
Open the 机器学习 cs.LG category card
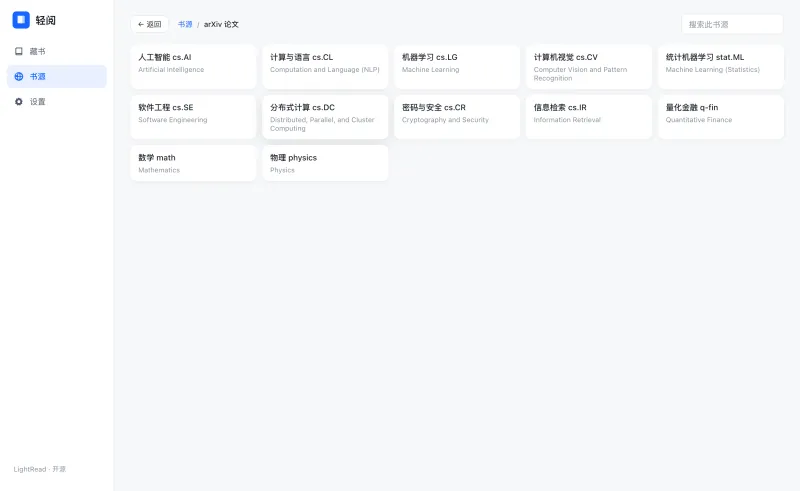(x=457, y=67)
